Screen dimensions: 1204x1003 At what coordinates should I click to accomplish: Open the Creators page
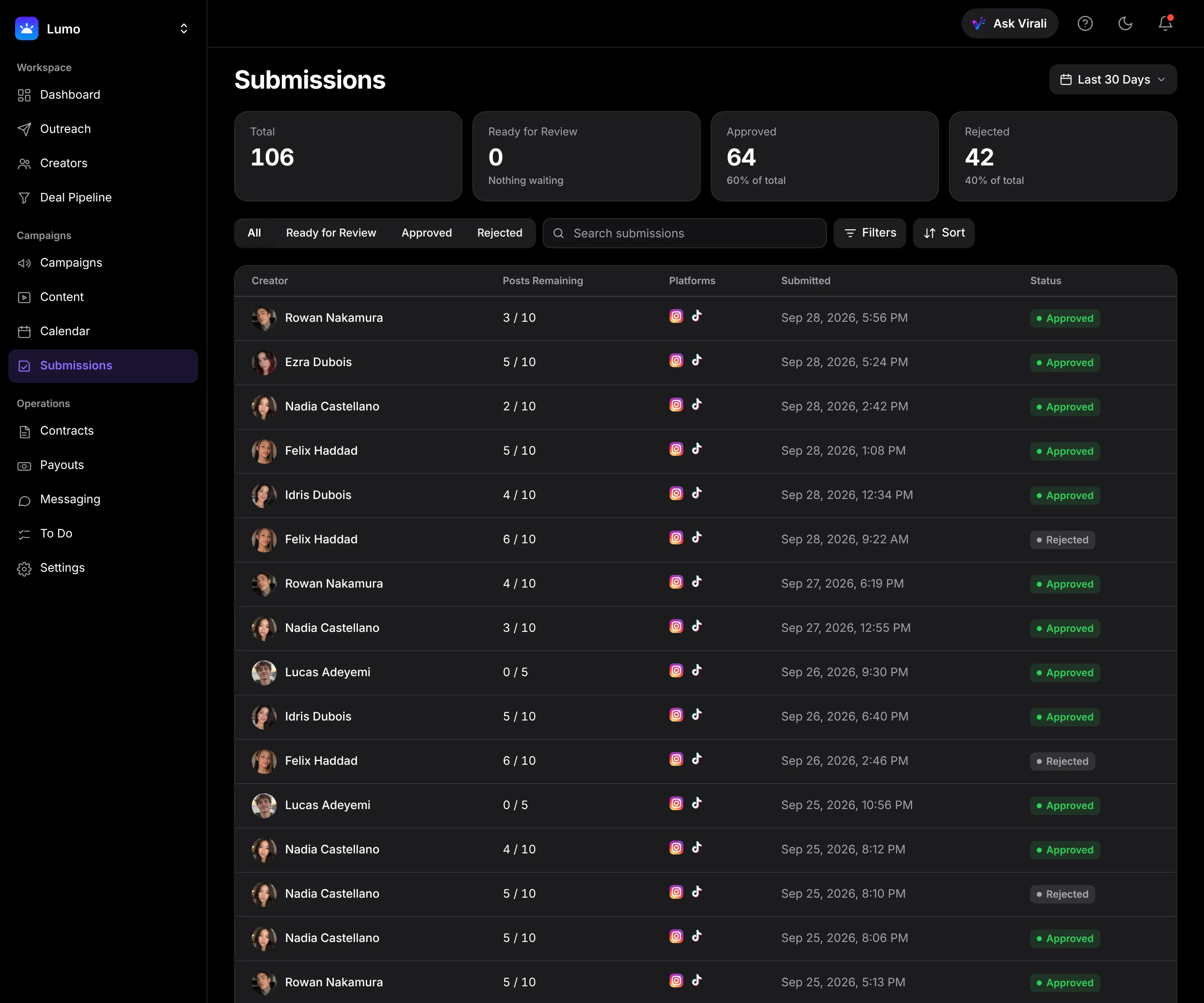[x=103, y=163]
